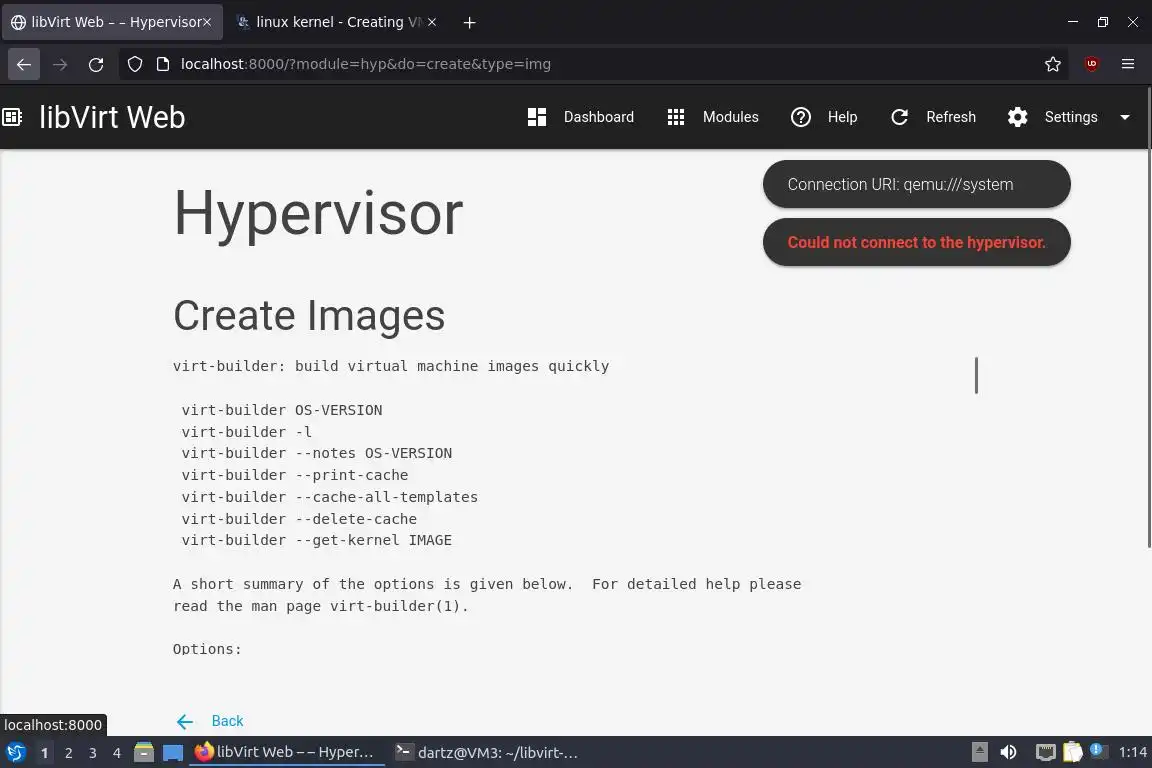Expand the Settings dropdown arrow
The width and height of the screenshot is (1152, 768).
tap(1125, 117)
